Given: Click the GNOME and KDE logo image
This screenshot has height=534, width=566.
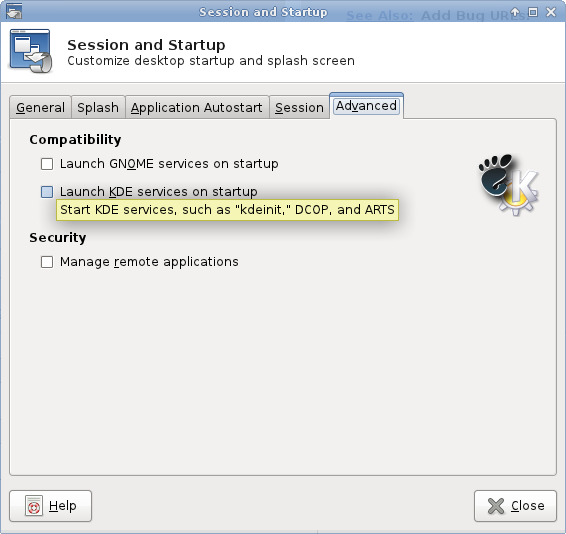Looking at the screenshot, I should [509, 184].
